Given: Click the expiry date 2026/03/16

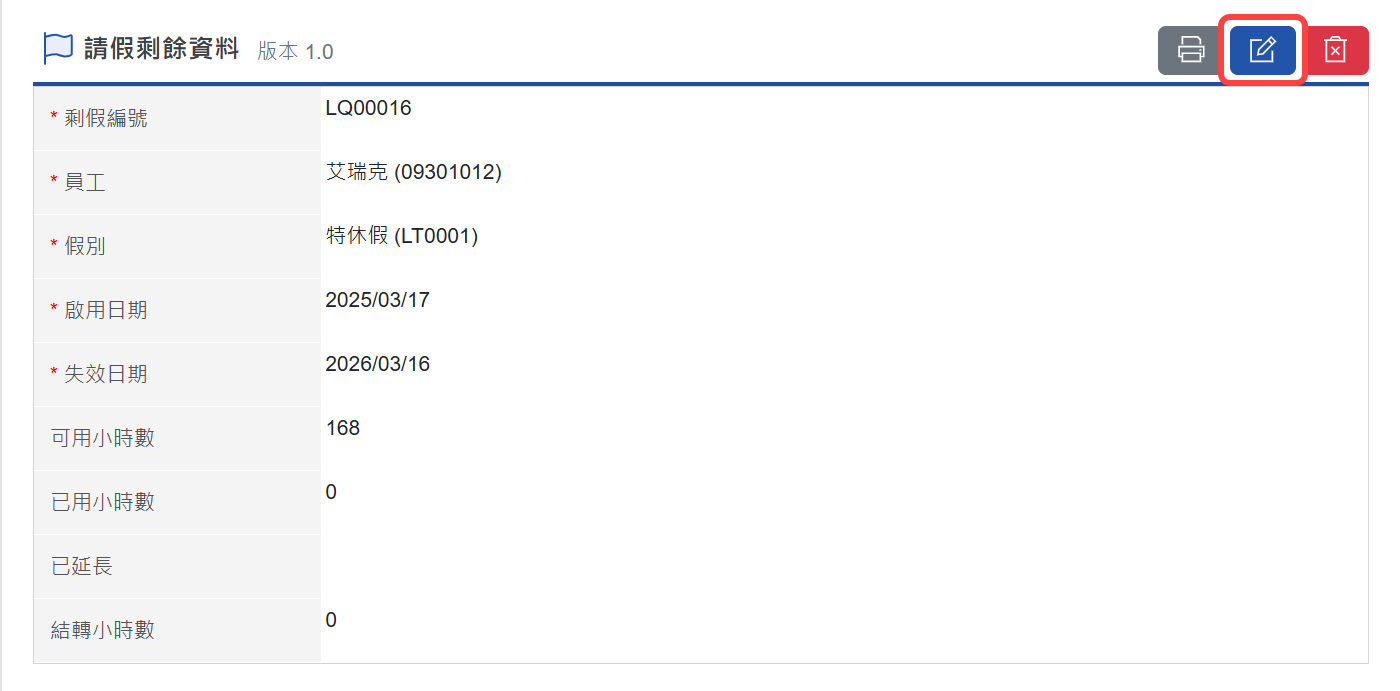Looking at the screenshot, I should pos(377,364).
